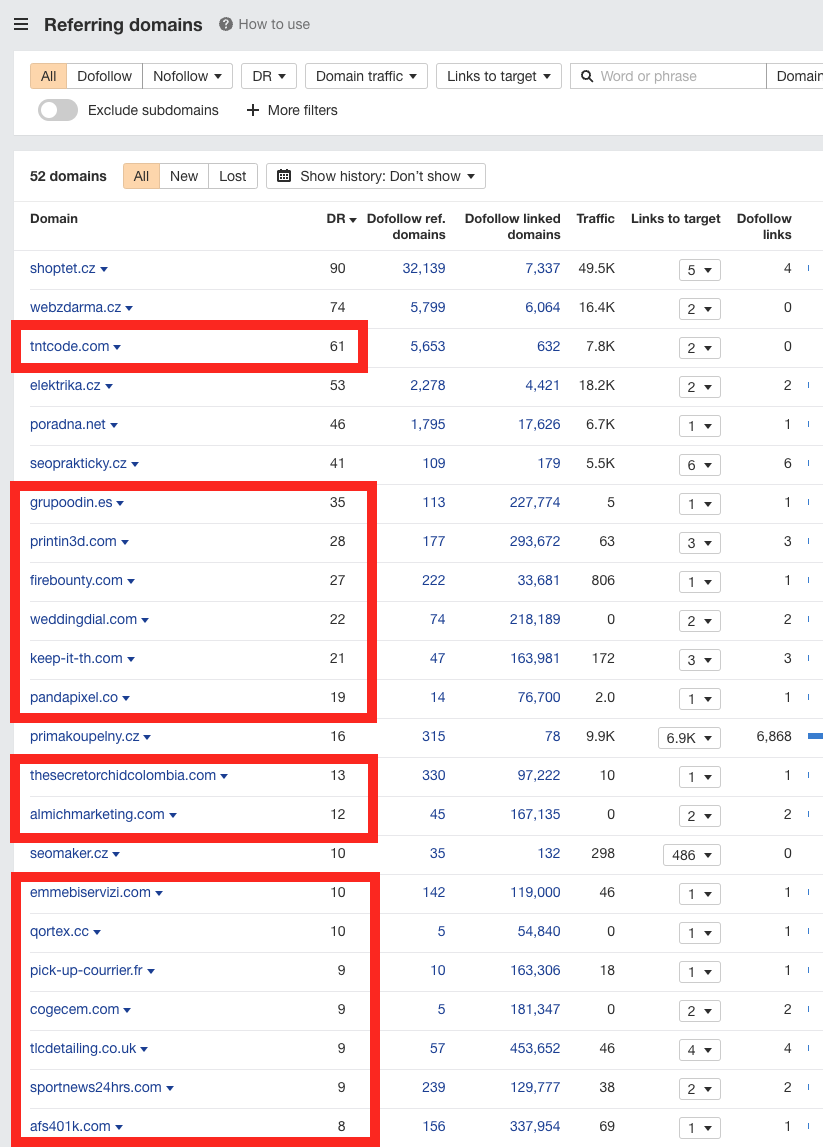
Task: Click the 52 domains count text
Action: 68,176
